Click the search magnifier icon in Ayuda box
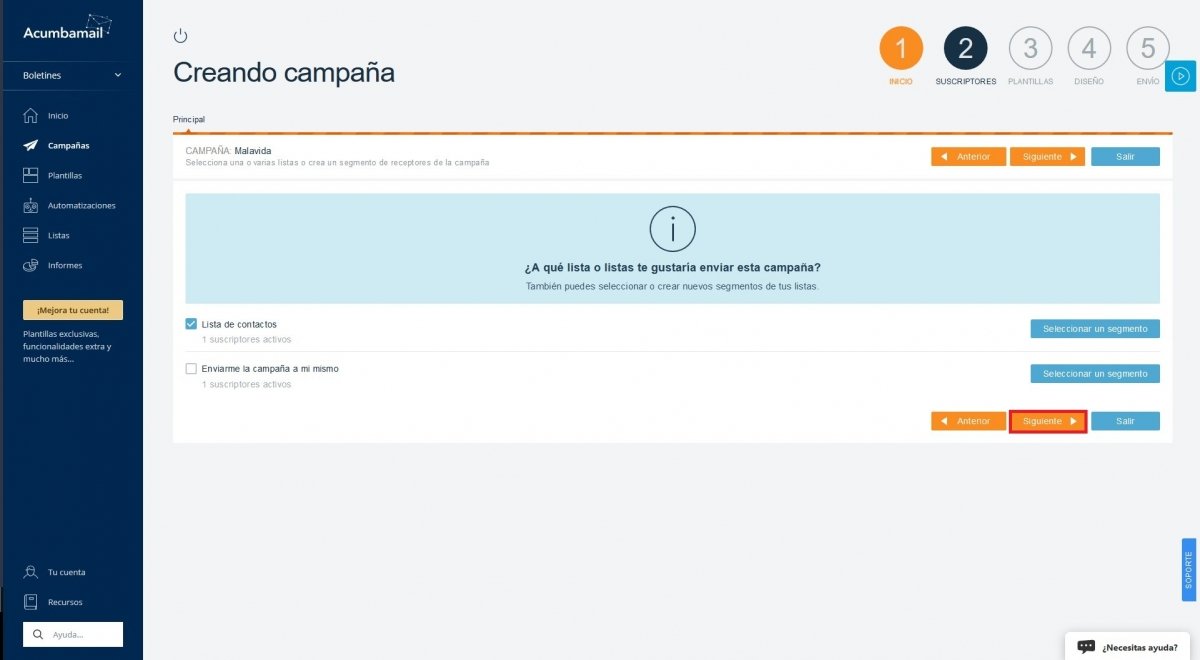 pos(38,634)
